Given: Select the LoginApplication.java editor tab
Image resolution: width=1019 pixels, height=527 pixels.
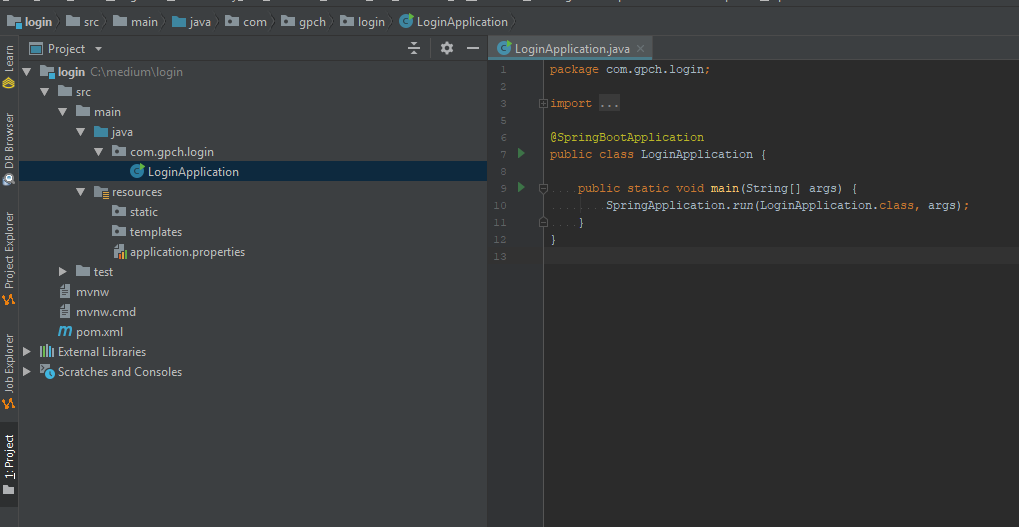Looking at the screenshot, I should (x=567, y=48).
